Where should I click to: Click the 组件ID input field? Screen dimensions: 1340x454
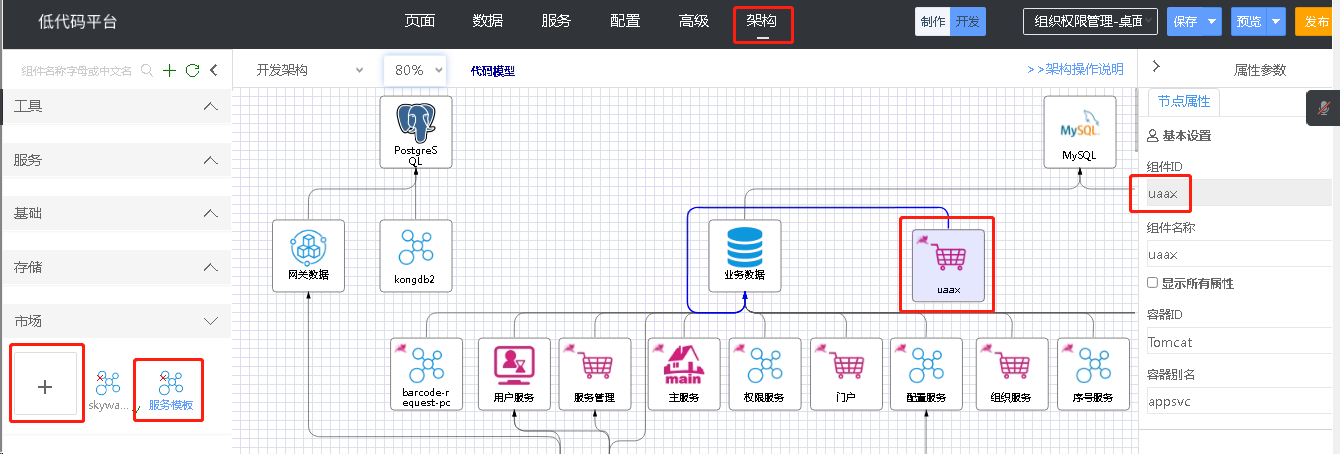tap(1240, 194)
